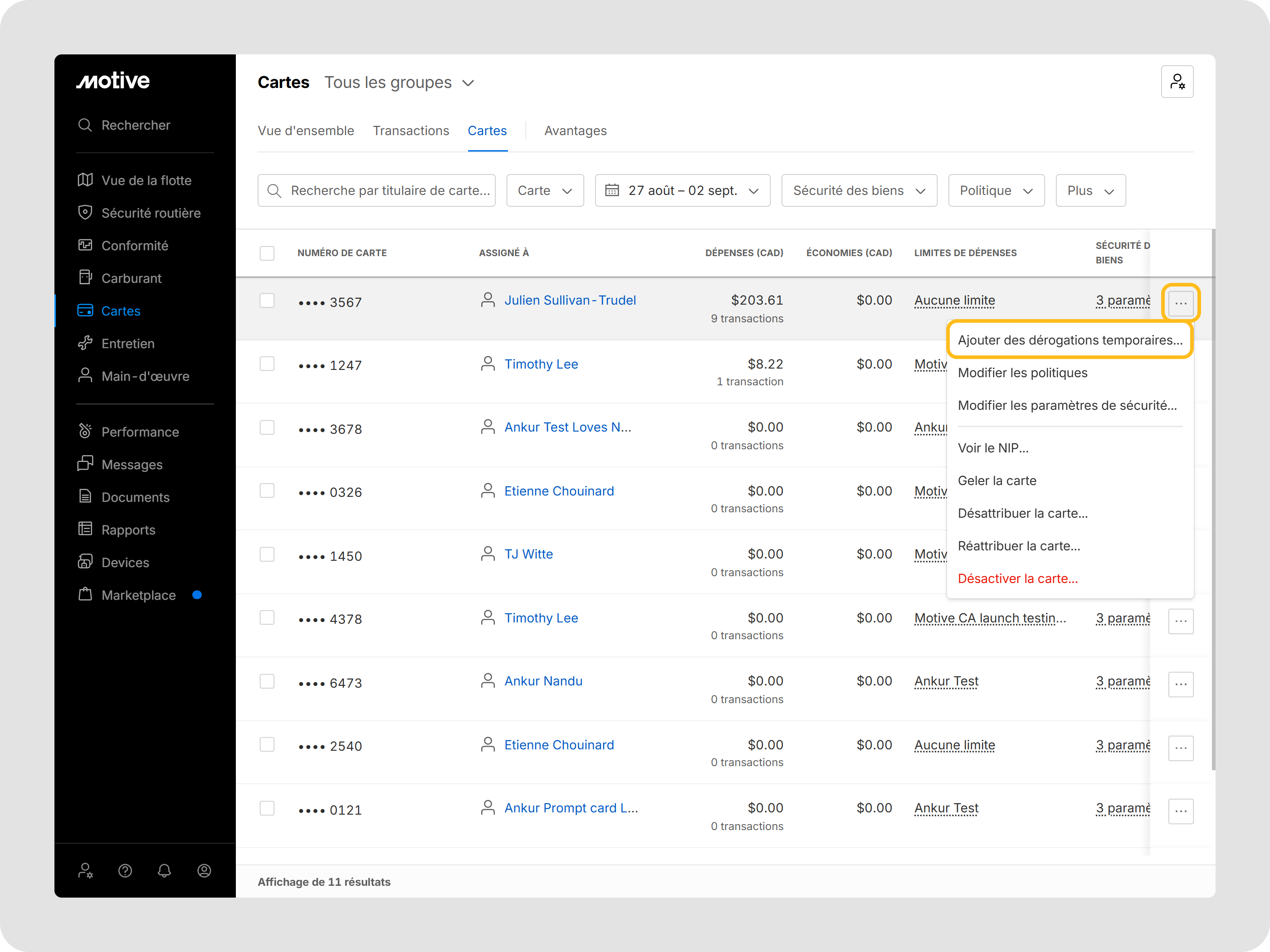1270x952 pixels.
Task: Select Désactiver la carte option
Action: point(1017,578)
